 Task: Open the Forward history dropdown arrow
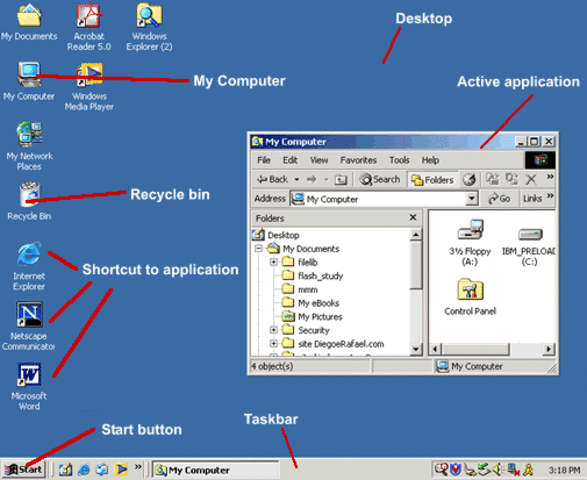point(326,180)
